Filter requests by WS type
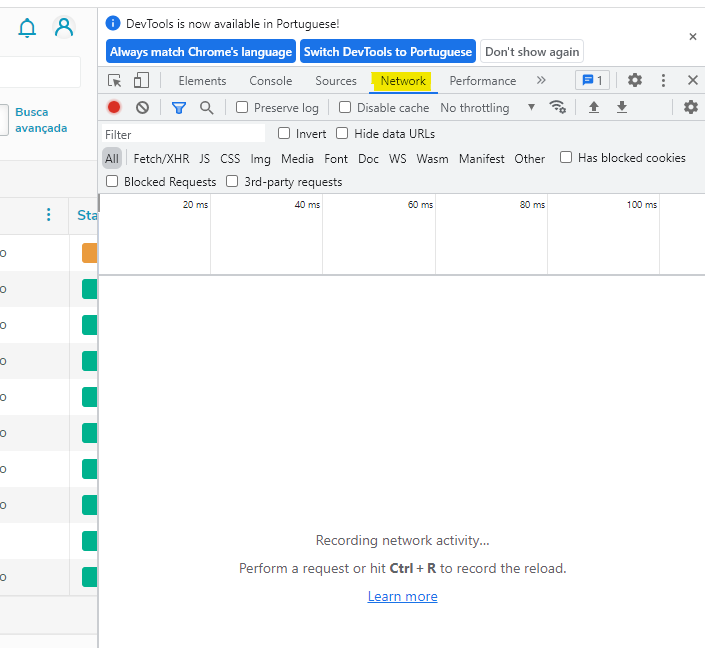Screen dimensions: 705x648 pos(397,159)
